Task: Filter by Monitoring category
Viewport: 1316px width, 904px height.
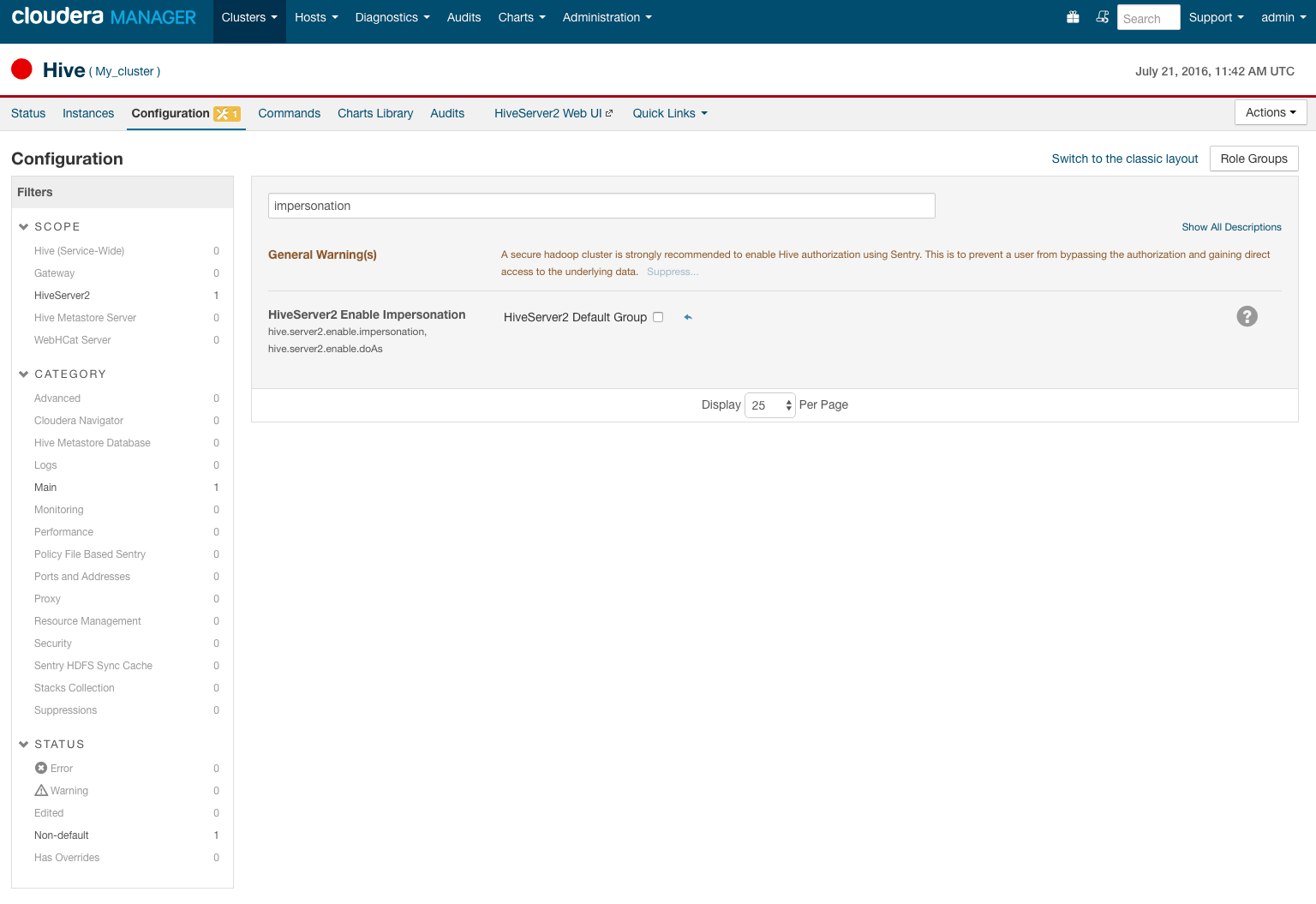Action: (125, 510)
